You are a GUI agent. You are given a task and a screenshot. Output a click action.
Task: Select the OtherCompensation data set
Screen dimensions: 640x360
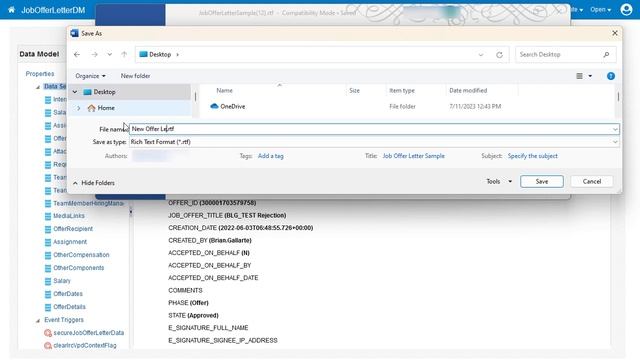[81, 255]
